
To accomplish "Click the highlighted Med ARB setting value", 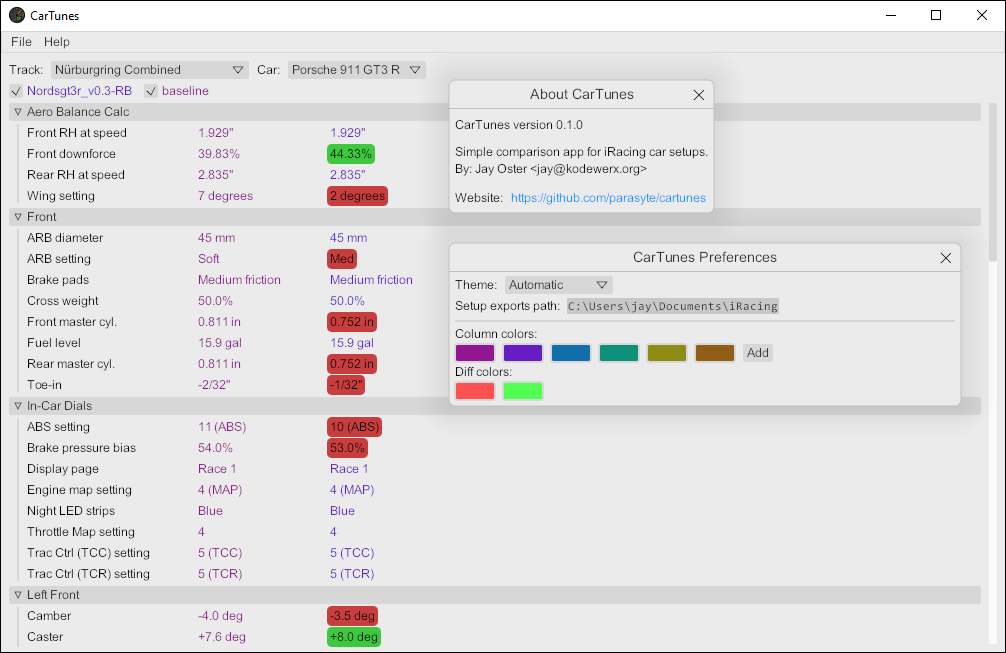I will click(x=342, y=259).
